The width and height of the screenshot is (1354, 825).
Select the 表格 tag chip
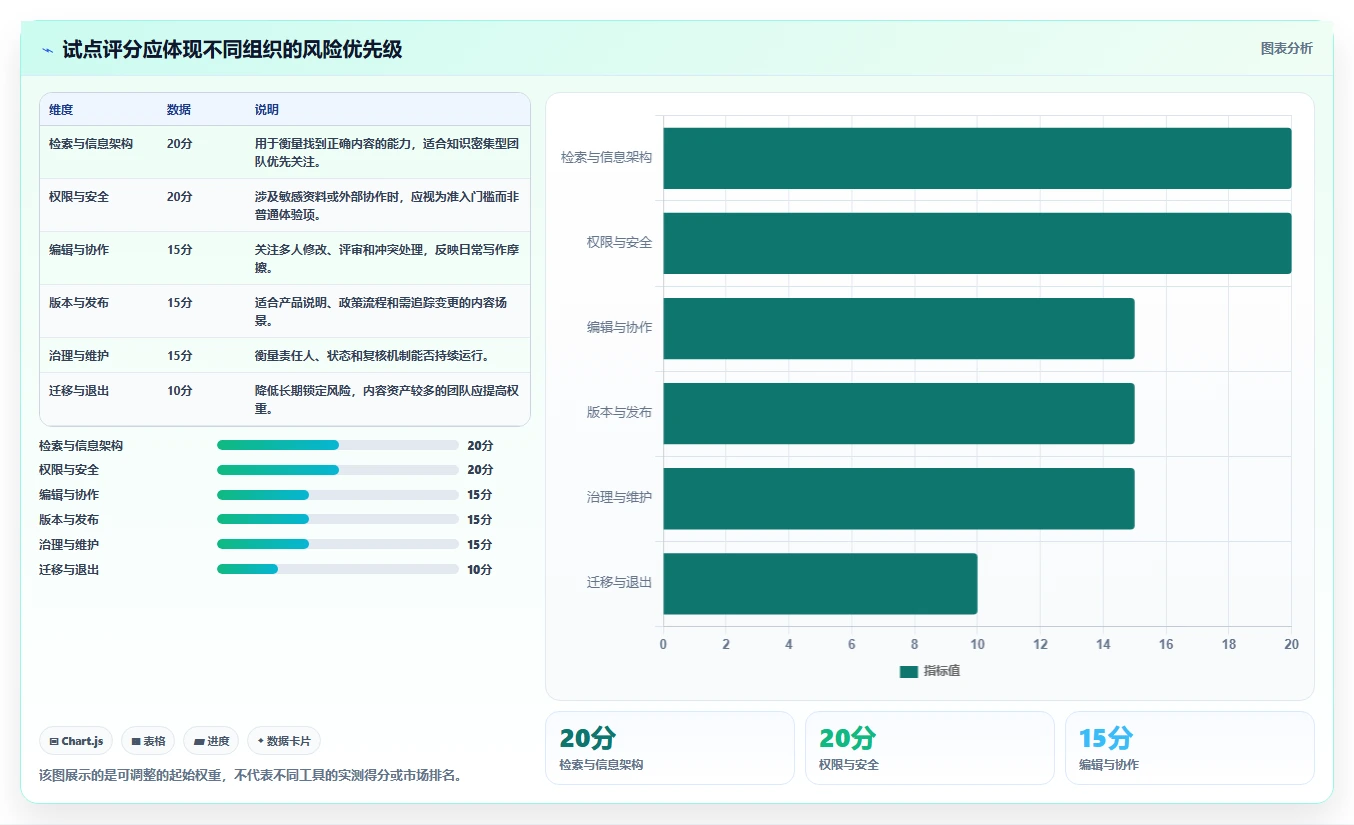(x=148, y=741)
